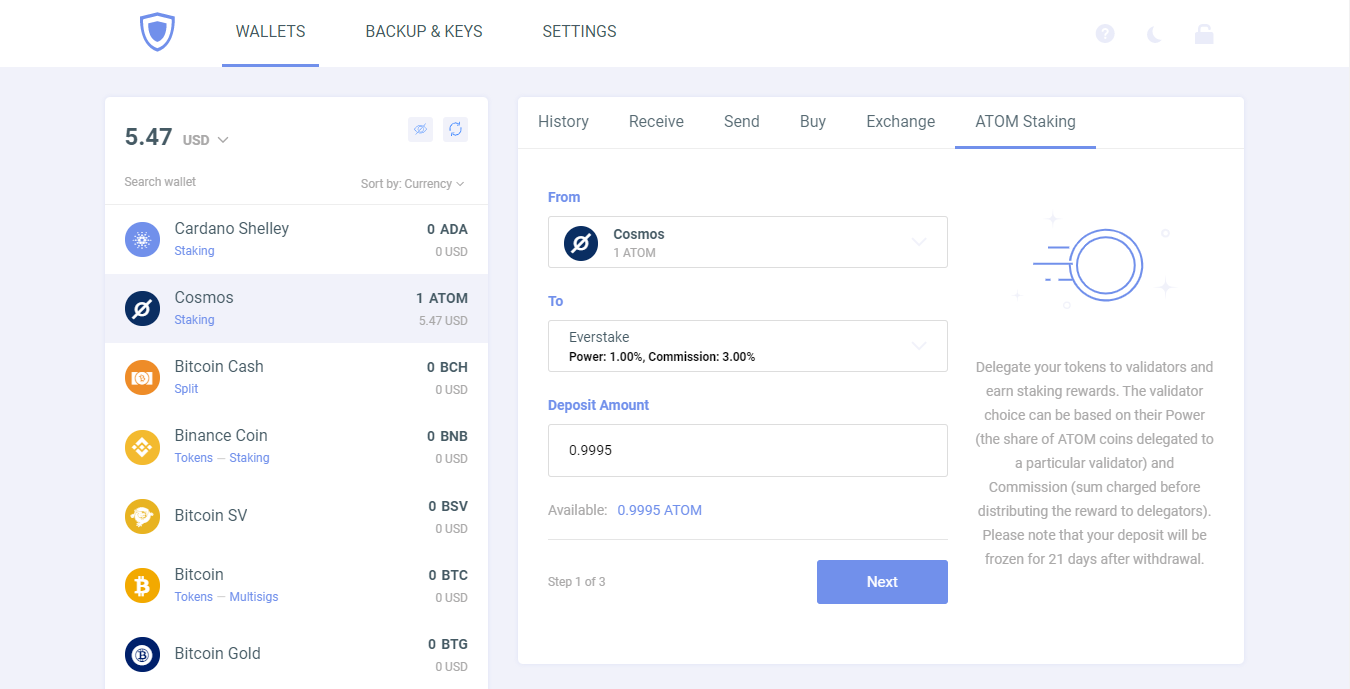The image size is (1350, 689).
Task: Click the 0 BCH balance
Action: pos(447,367)
